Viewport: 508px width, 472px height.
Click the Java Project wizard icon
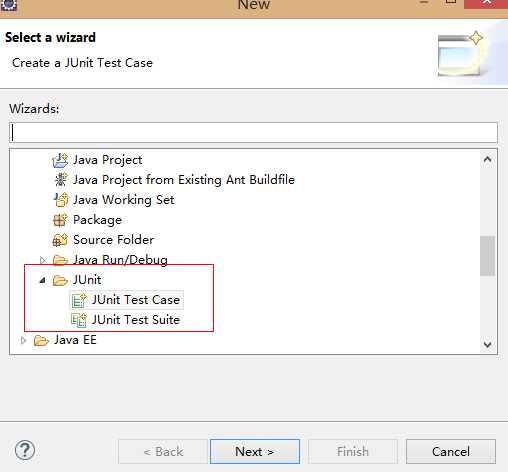pos(60,160)
